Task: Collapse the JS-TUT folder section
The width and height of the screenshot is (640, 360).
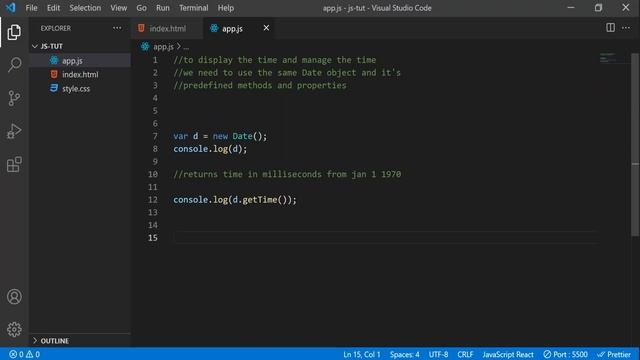Action: coord(80,46)
